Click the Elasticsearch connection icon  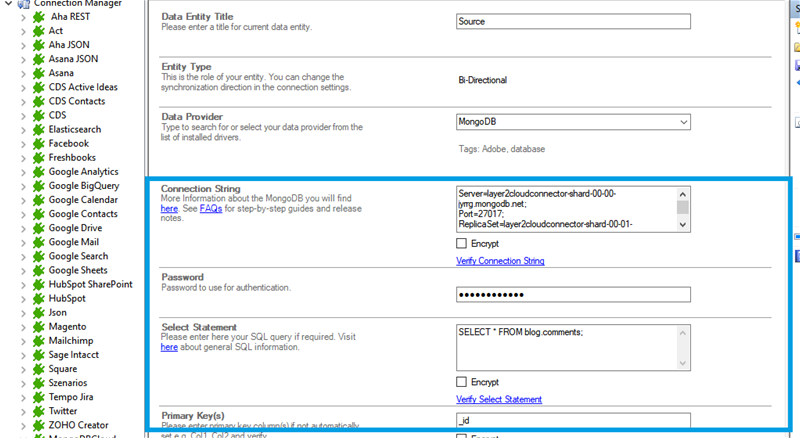[38, 129]
